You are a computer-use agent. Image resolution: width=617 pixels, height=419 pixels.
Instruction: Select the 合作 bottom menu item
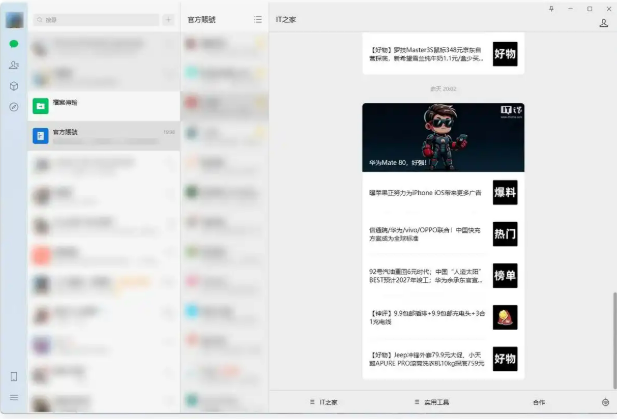pyautogui.click(x=539, y=402)
